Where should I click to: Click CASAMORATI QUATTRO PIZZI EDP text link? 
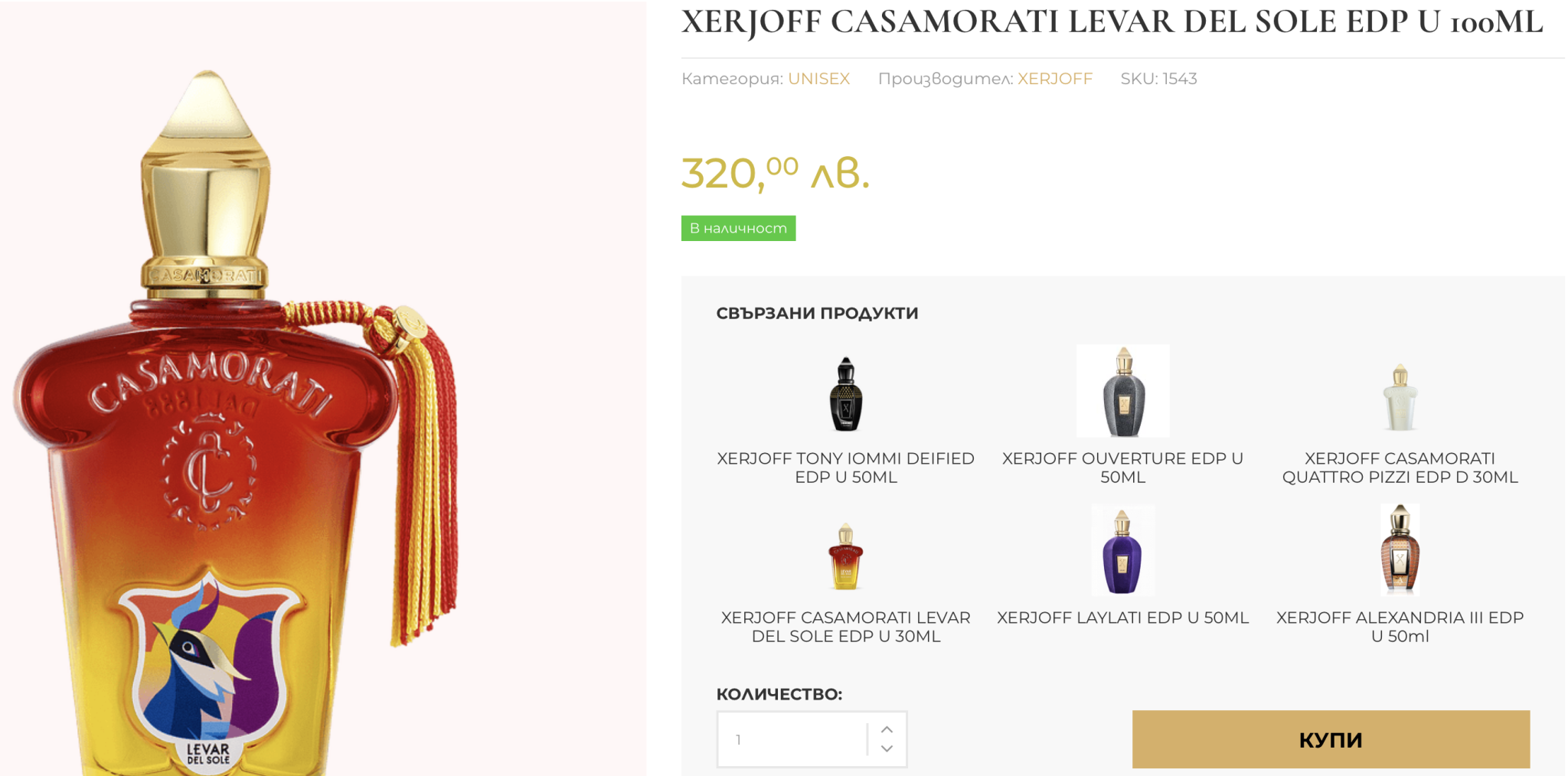[1400, 468]
